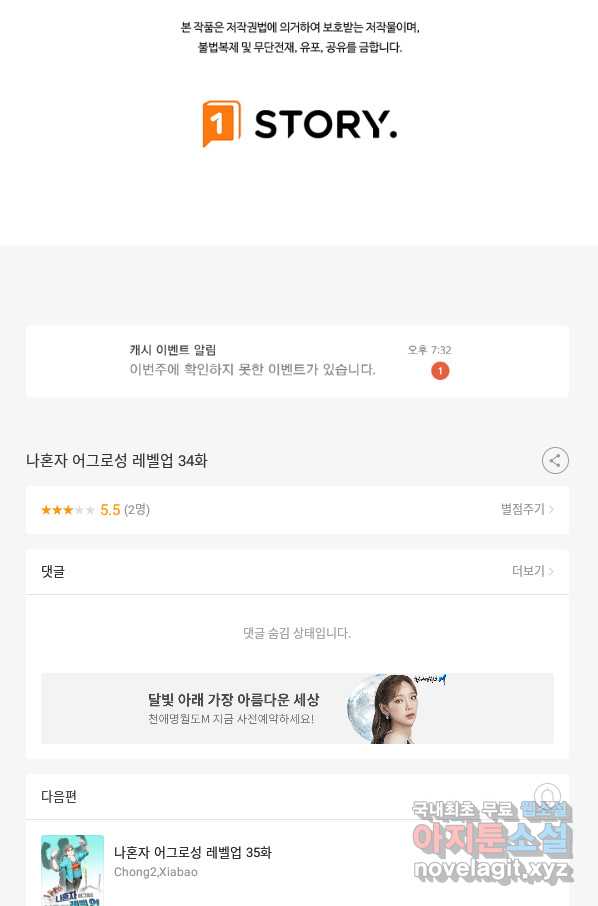Viewport: 598px width, 906px height.
Task: Click the orange star rating icons
Action: pyautogui.click(x=68, y=510)
